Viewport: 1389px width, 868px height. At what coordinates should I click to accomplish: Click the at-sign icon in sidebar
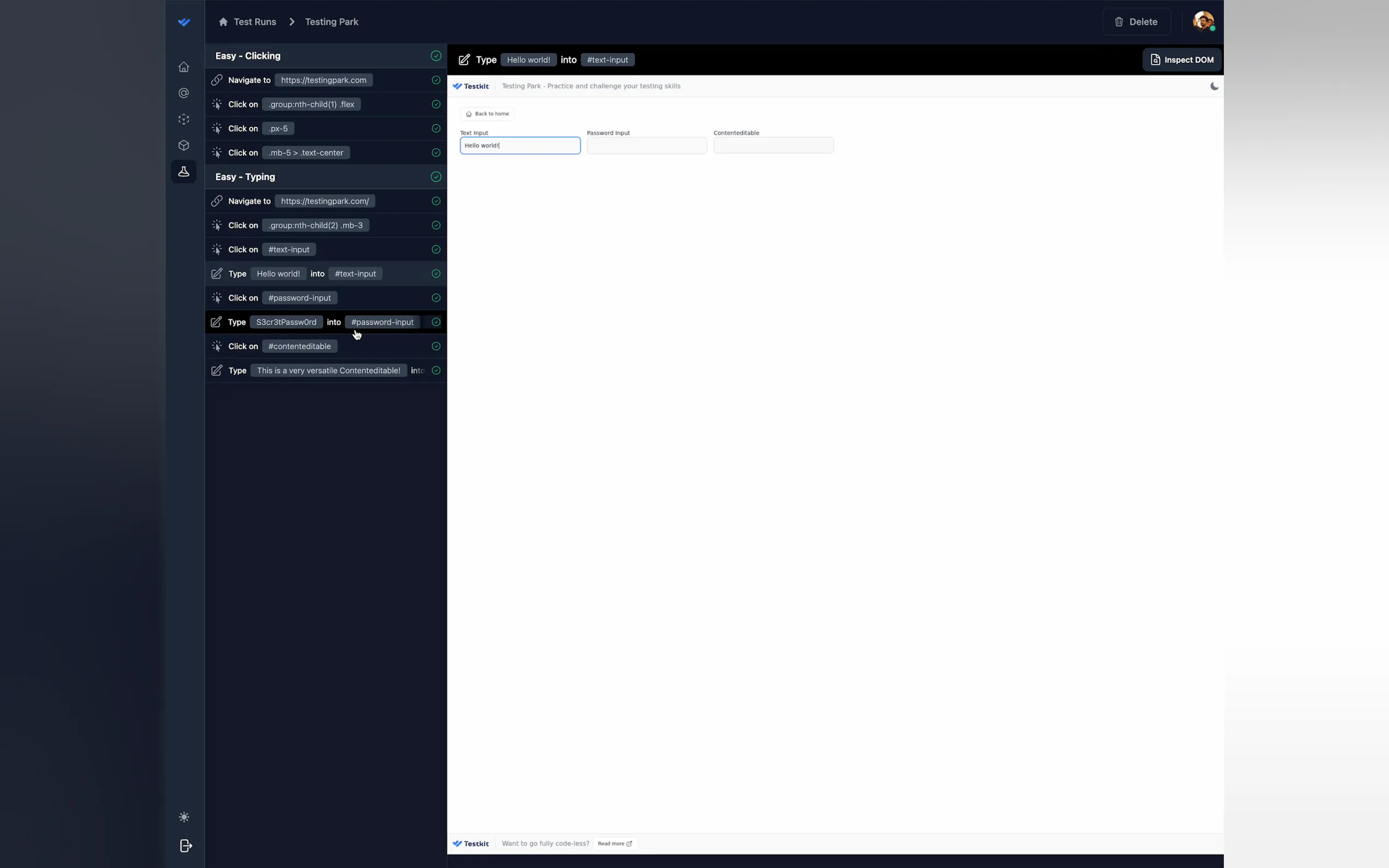(184, 93)
